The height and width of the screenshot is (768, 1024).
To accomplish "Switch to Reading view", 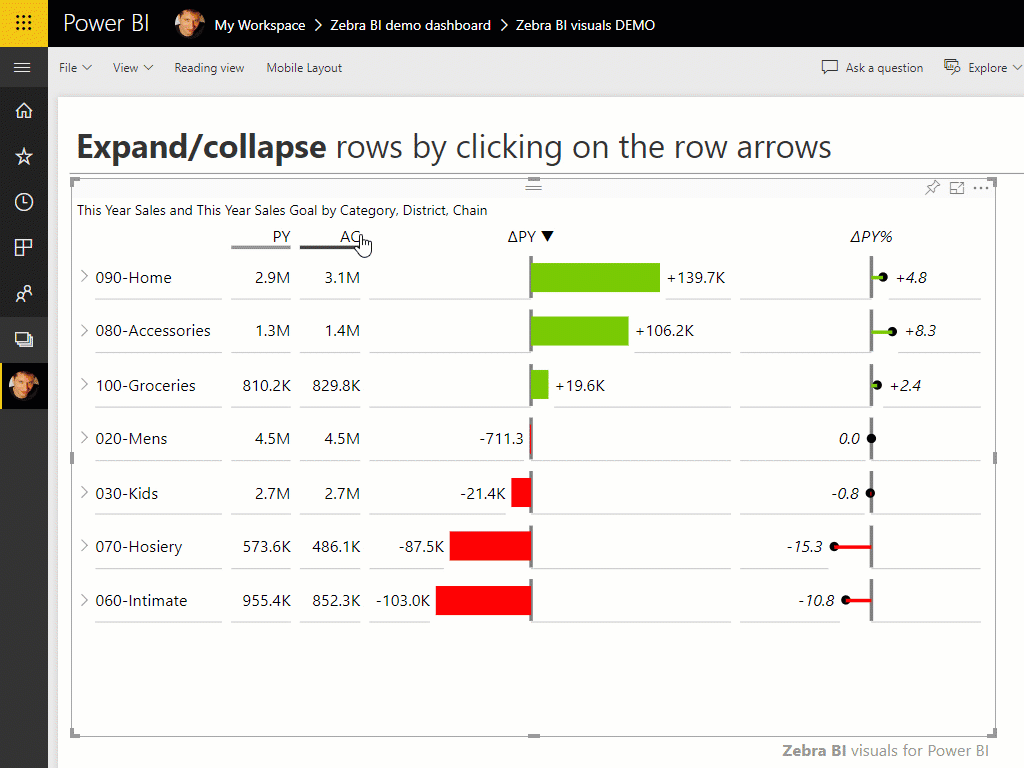I will coord(209,67).
